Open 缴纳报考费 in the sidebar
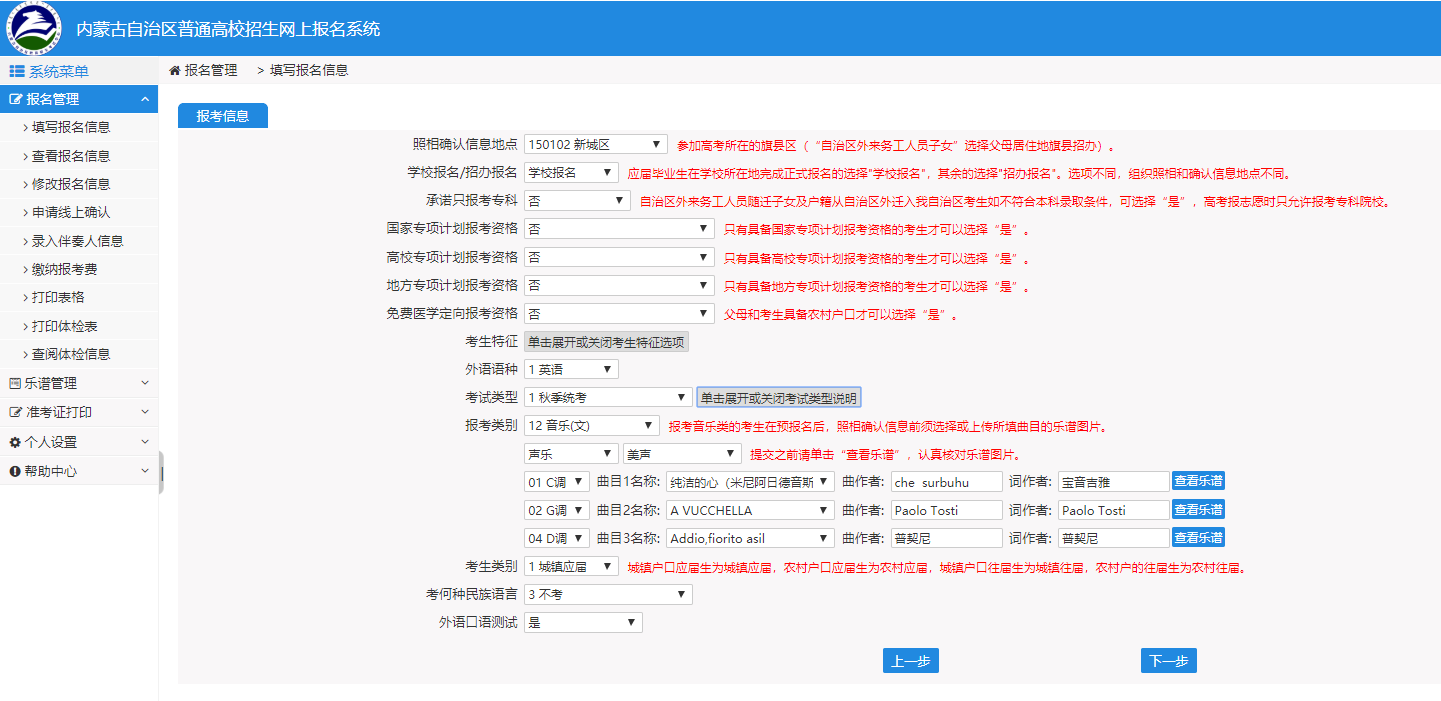This screenshot has height=701, width=1441. tap(65, 269)
